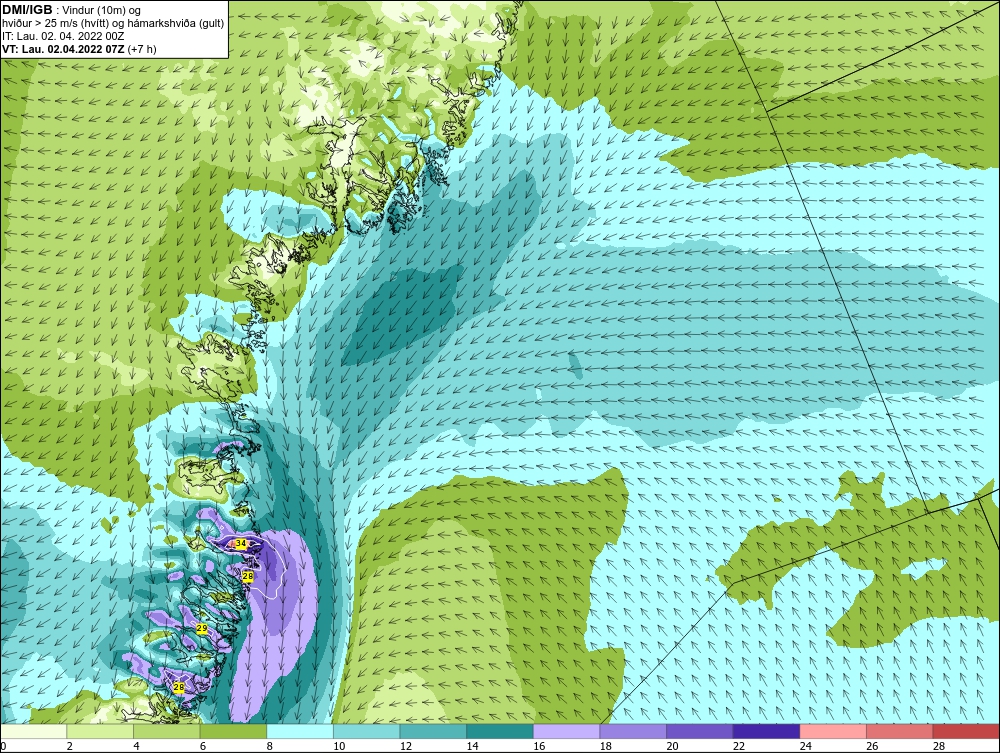Viewport: 1000px width, 753px height.
Task: Click the 'VT: Lau. 02.04.2022 07Z (+7 h)' line
Action: pos(79,48)
